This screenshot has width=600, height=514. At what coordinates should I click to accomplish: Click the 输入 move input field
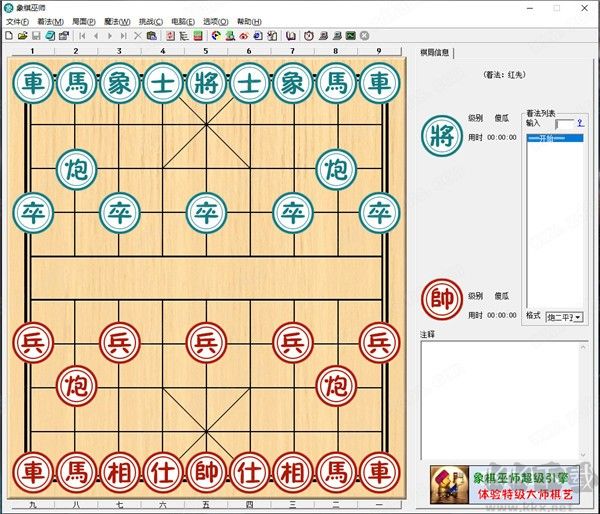click(563, 124)
